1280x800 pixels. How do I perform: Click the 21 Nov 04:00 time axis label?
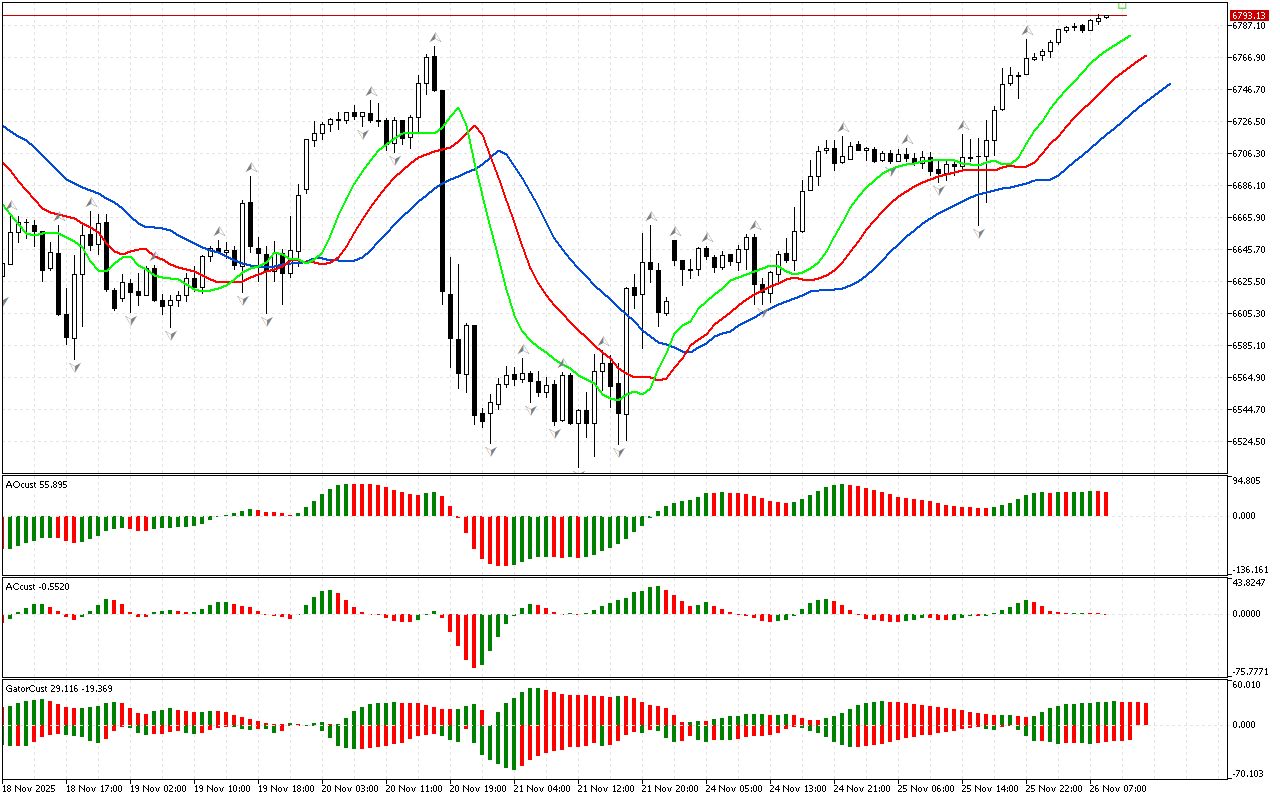point(541,788)
